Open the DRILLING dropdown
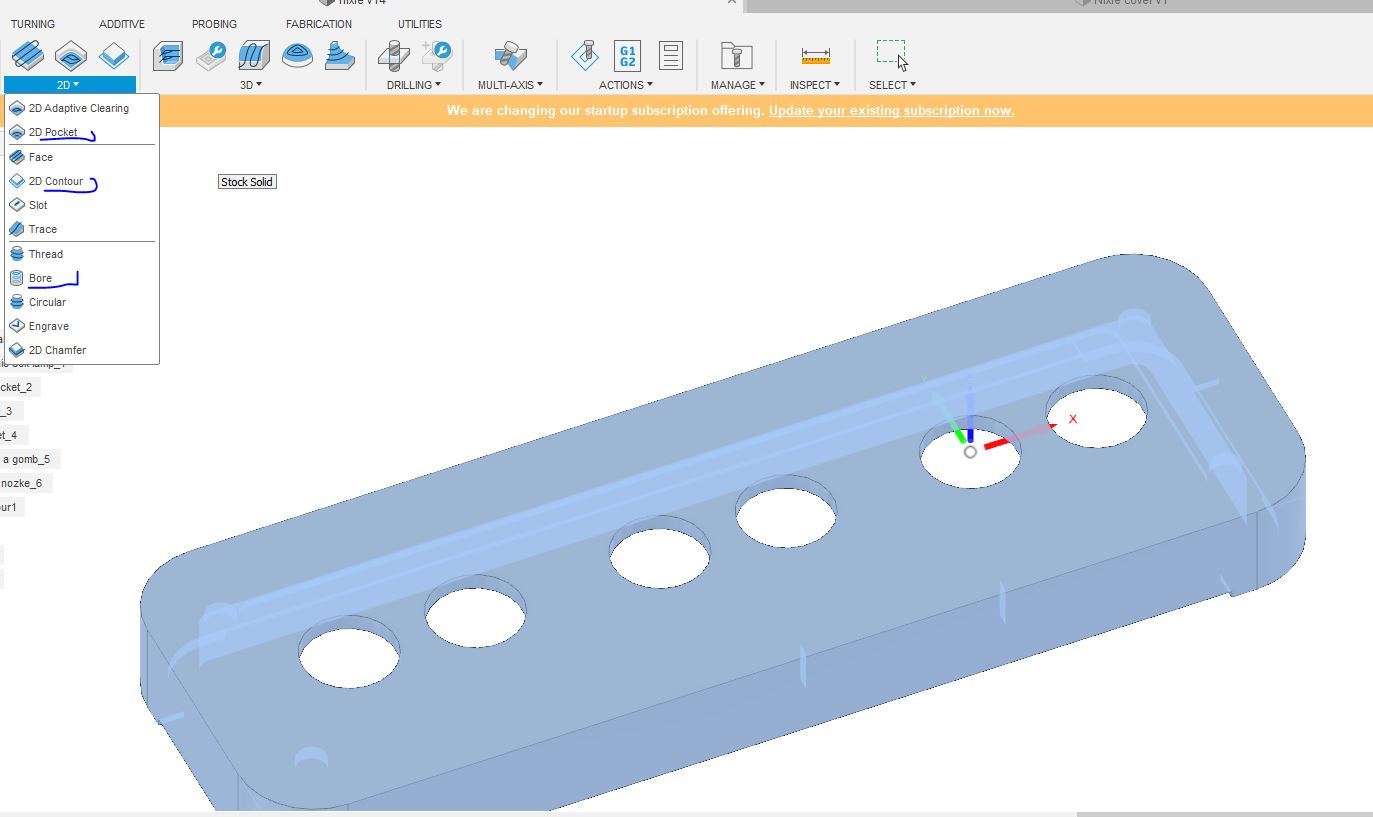Image resolution: width=1373 pixels, height=817 pixels. 414,85
